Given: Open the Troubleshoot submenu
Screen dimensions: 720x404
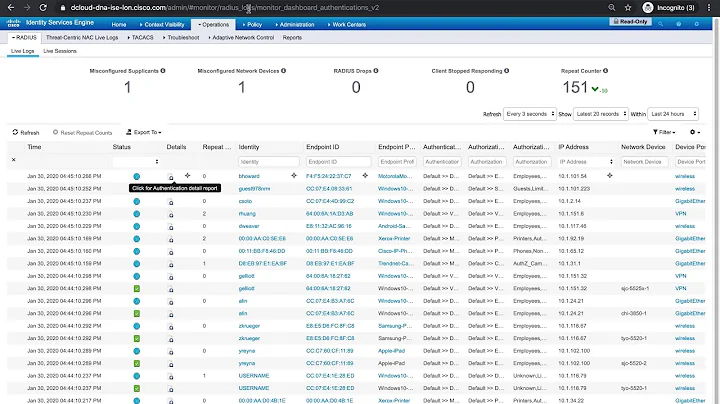Looking at the screenshot, I should click(x=181, y=38).
